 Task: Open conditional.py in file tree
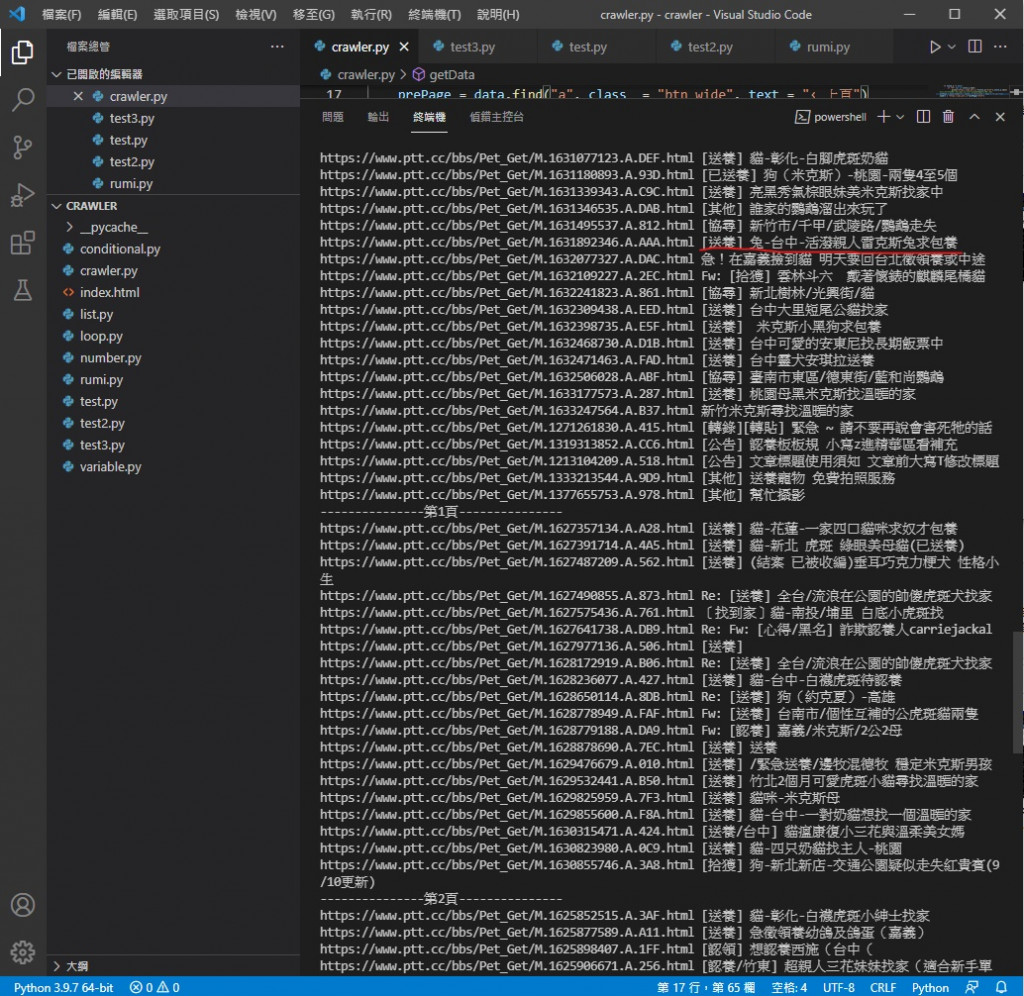(x=120, y=249)
